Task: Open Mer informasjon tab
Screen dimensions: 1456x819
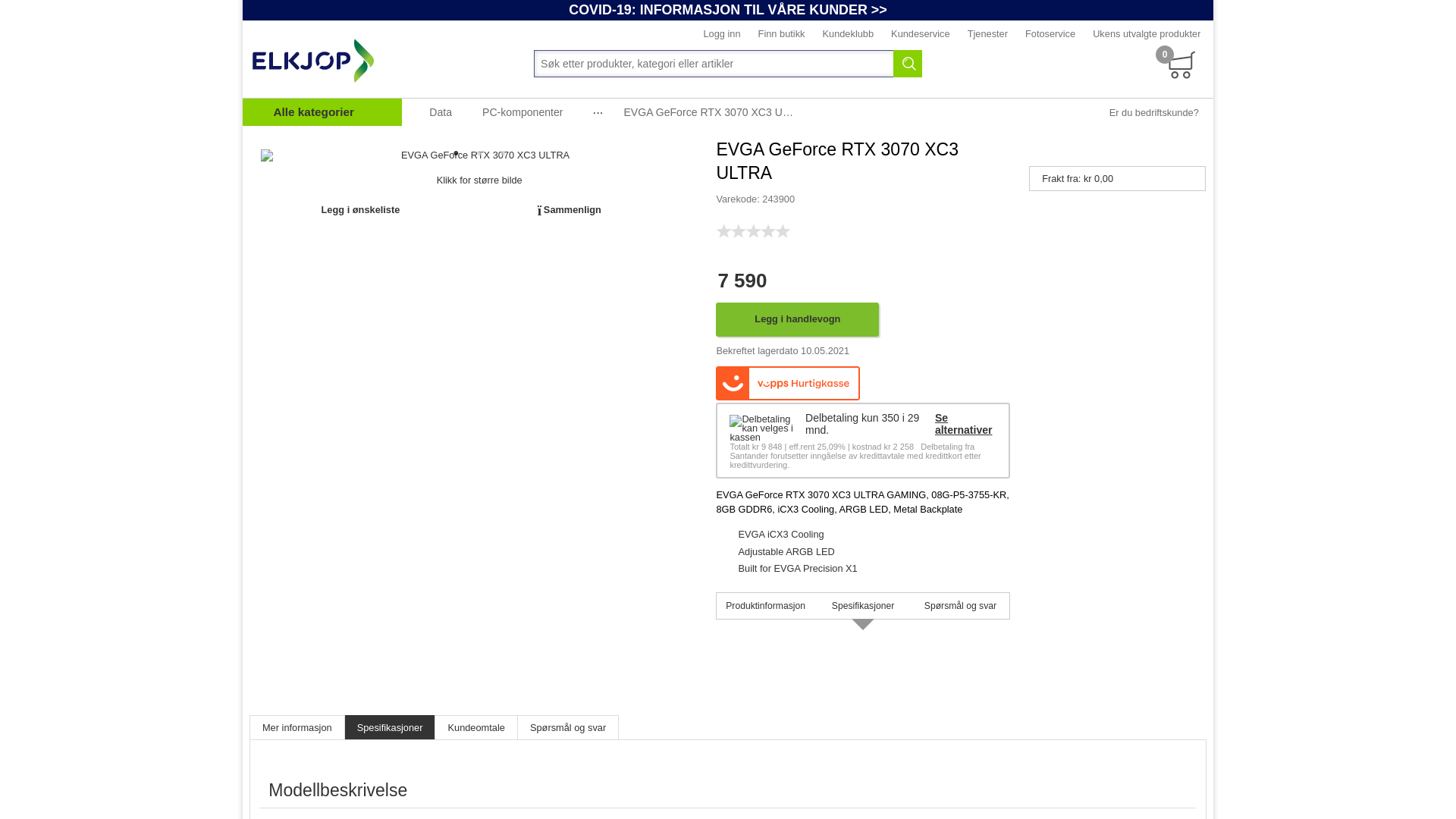Action: [297, 728]
